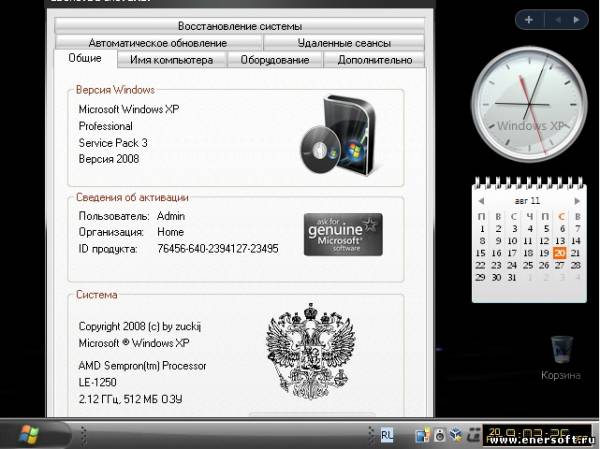Click the user name Admin value

click(x=171, y=216)
